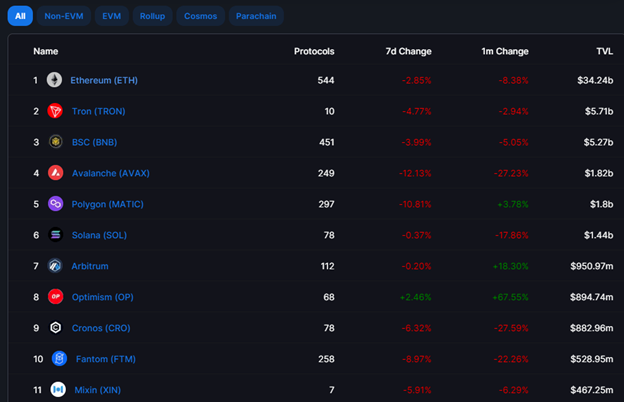The image size is (624, 402).
Task: Open the Optimism (OP) chain link
Action: (x=102, y=297)
